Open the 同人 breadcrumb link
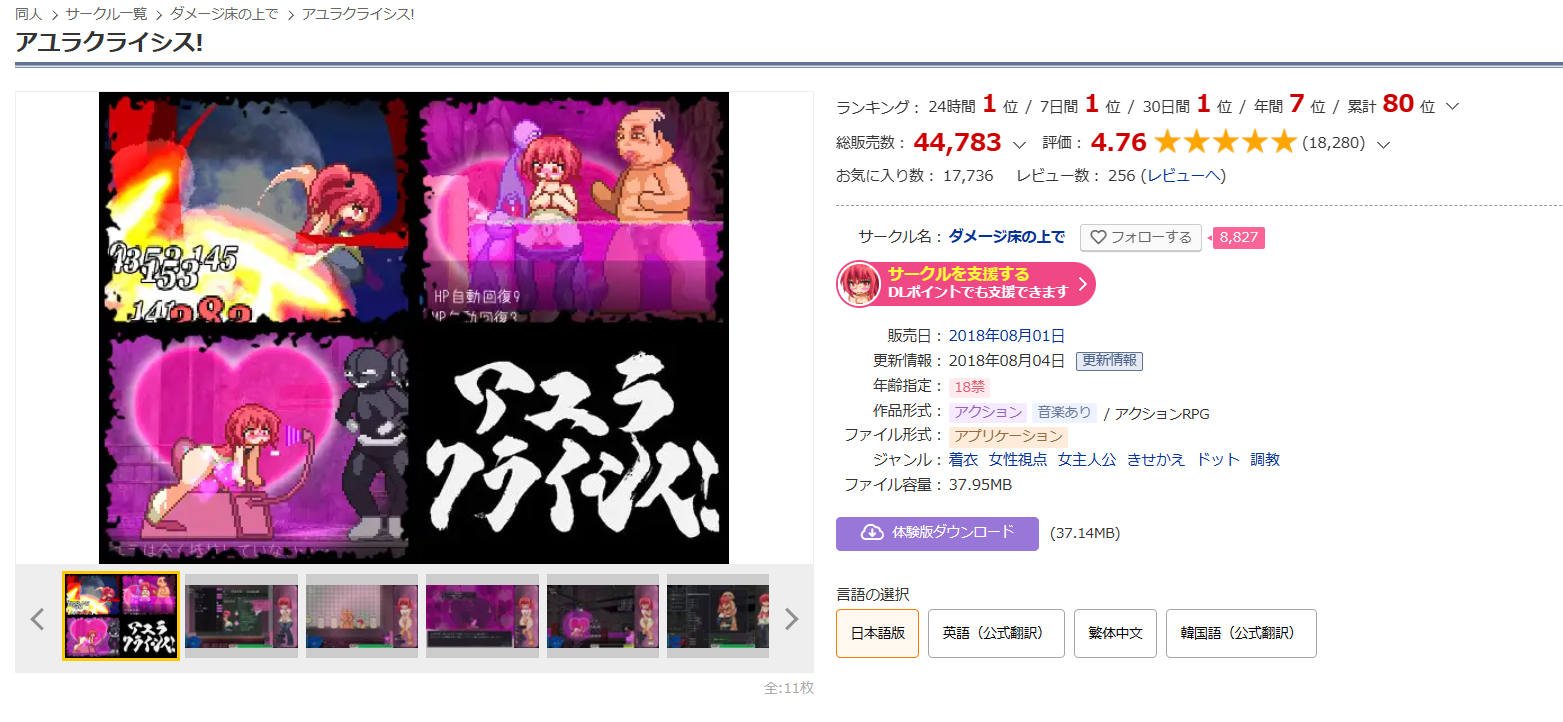 tap(28, 14)
